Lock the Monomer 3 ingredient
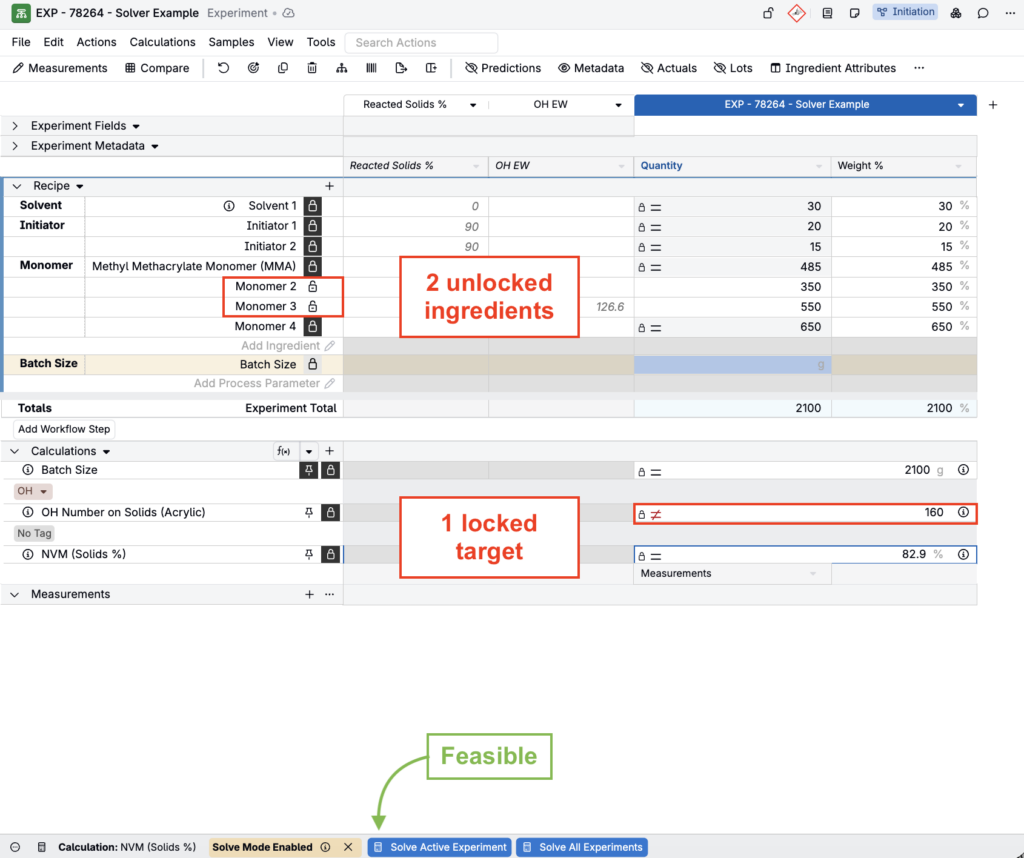This screenshot has height=858, width=1024. [x=313, y=306]
